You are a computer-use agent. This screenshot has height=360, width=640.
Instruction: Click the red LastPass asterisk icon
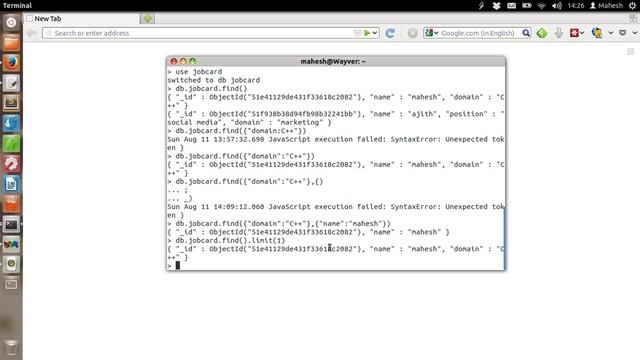pyautogui.click(x=574, y=33)
